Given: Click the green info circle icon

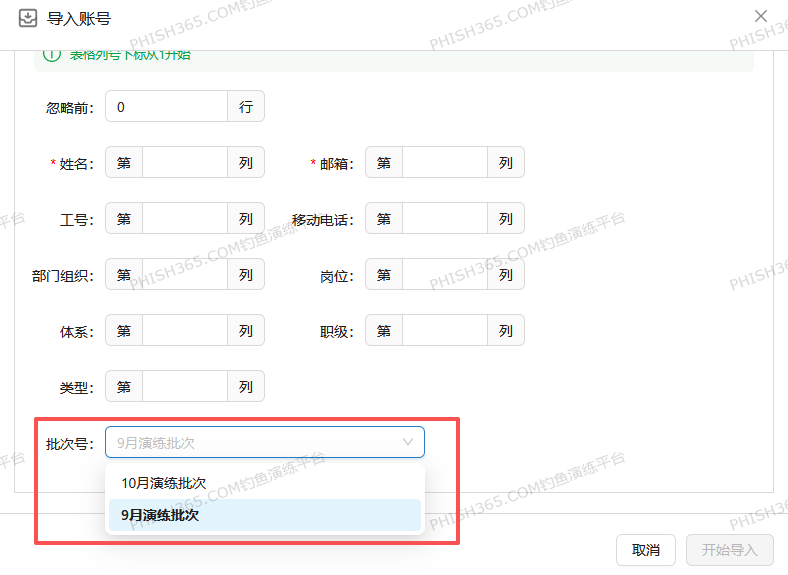Looking at the screenshot, I should coord(52,54).
